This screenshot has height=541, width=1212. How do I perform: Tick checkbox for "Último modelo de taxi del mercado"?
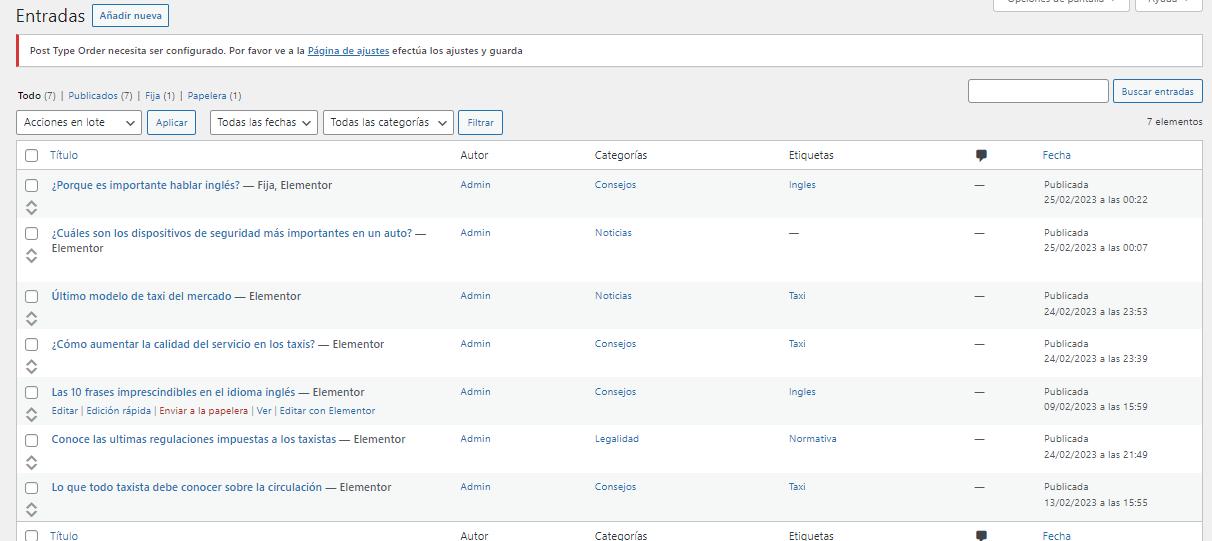(32, 296)
